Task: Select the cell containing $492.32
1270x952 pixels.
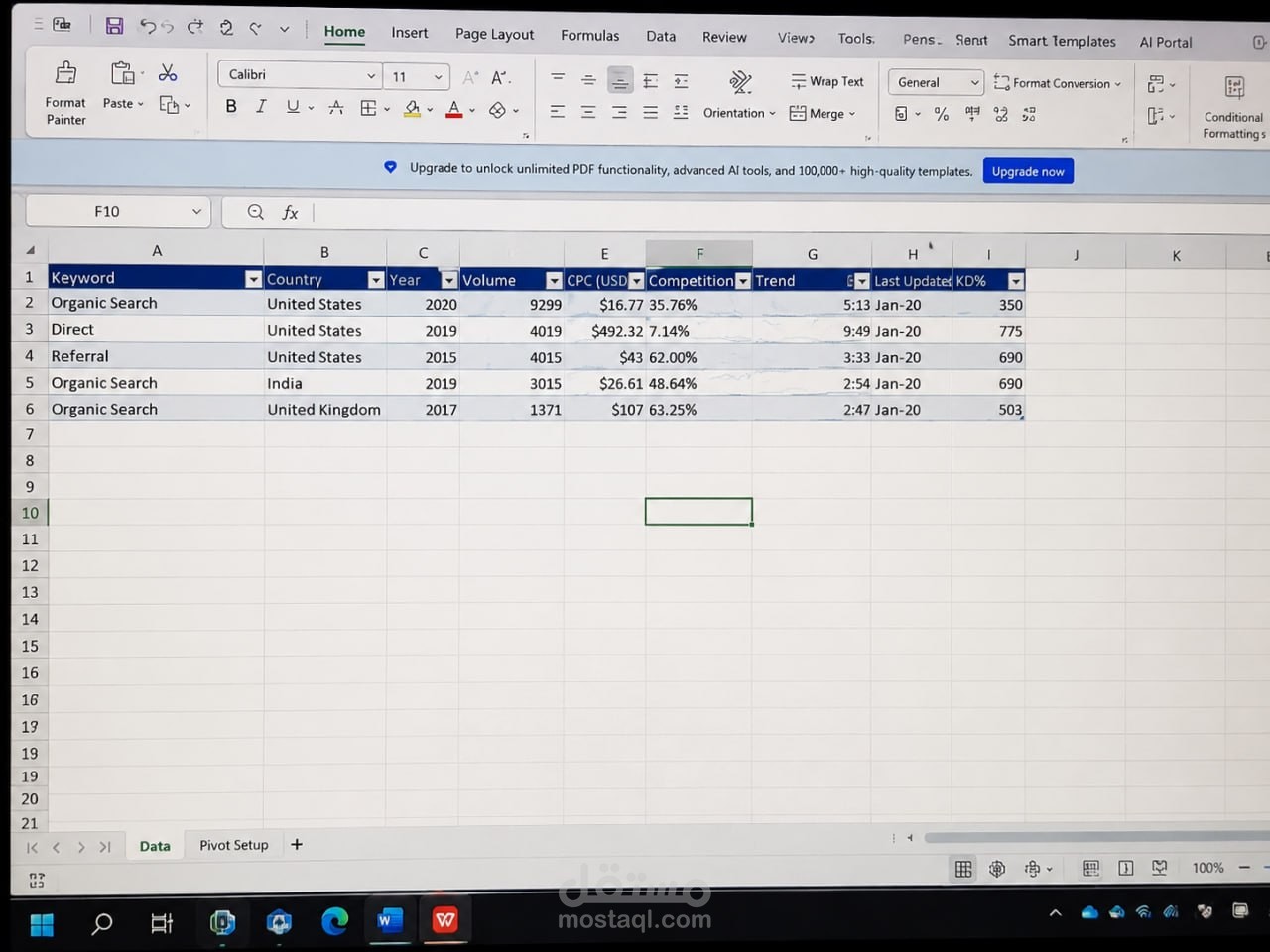Action: click(x=604, y=331)
